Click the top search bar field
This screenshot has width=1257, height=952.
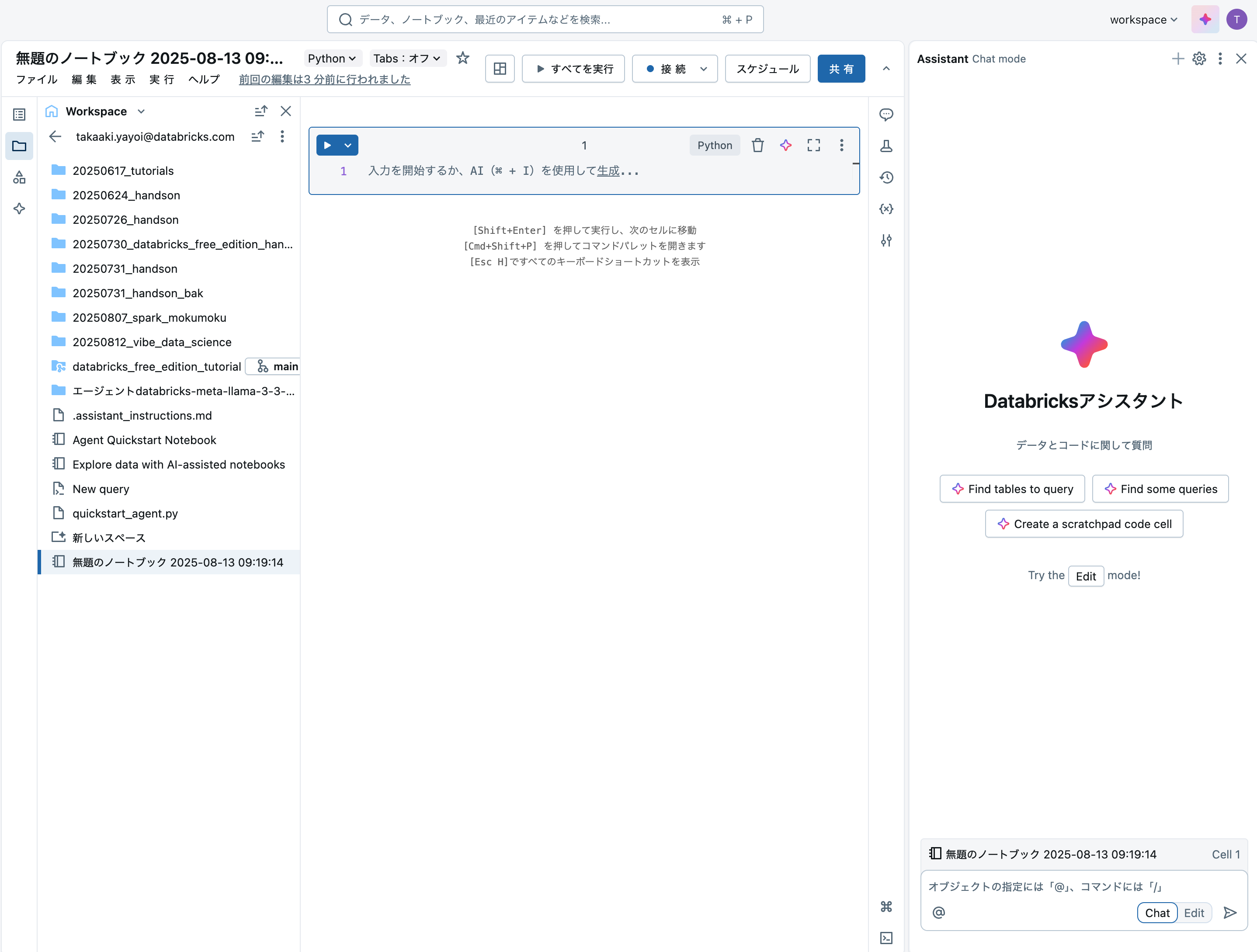(x=545, y=20)
